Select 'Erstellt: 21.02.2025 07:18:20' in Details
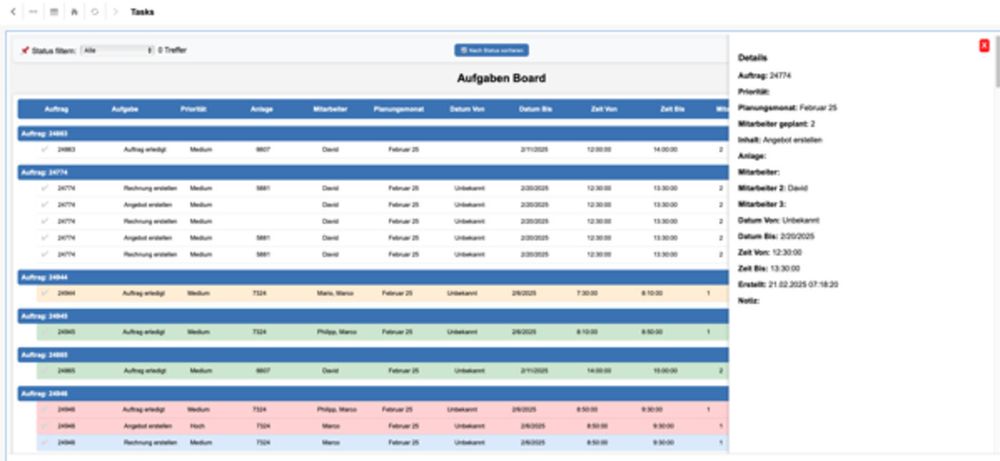Viewport: 1000px width, 461px height. click(788, 284)
